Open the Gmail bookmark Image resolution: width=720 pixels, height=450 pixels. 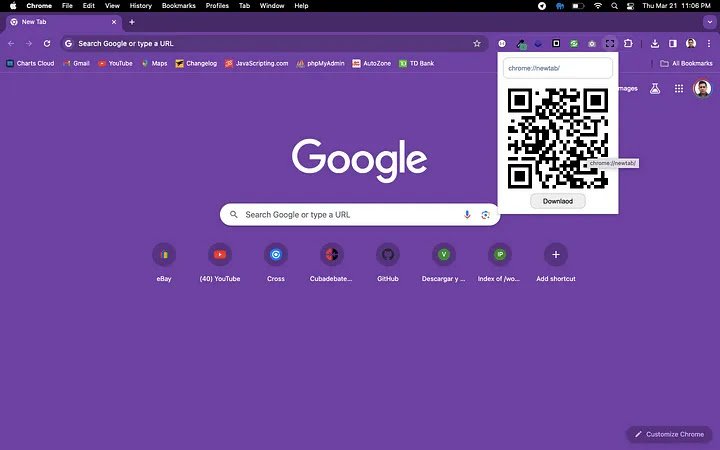pos(76,63)
